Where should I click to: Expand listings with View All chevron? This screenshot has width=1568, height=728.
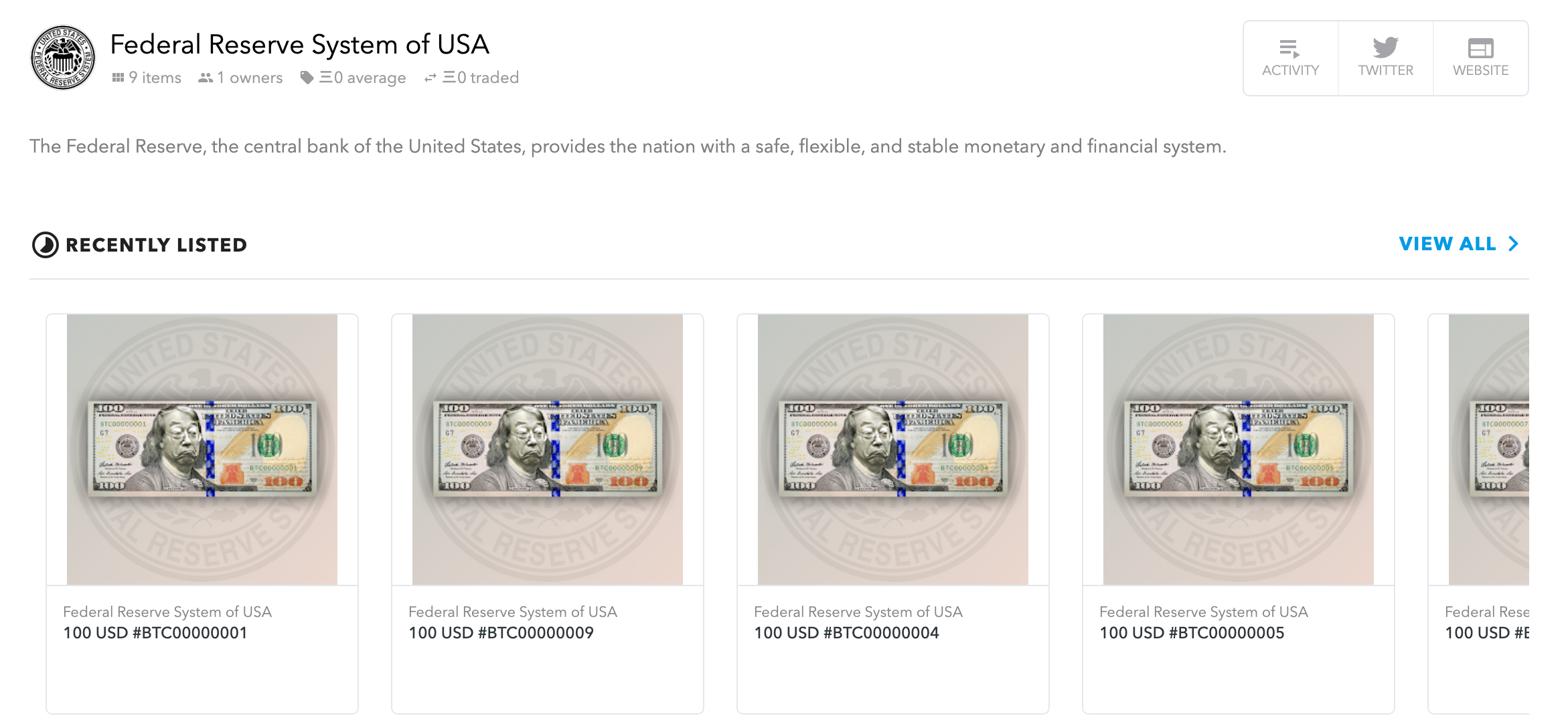click(1514, 244)
